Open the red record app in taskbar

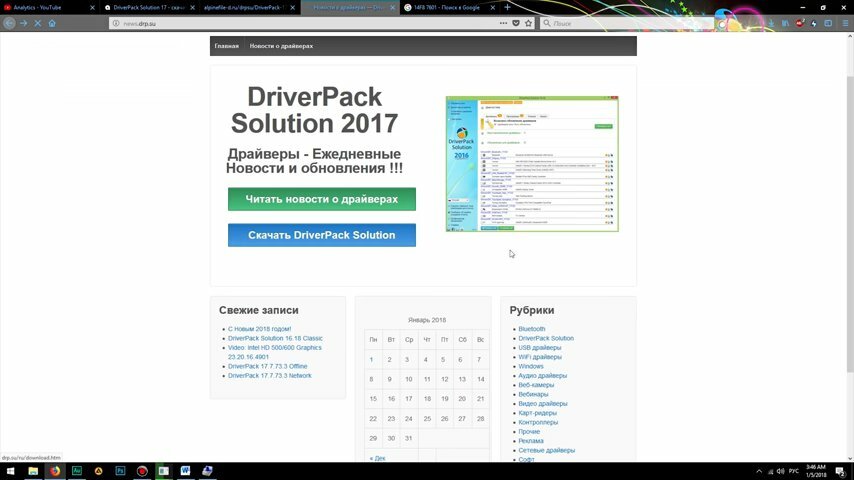(142, 471)
